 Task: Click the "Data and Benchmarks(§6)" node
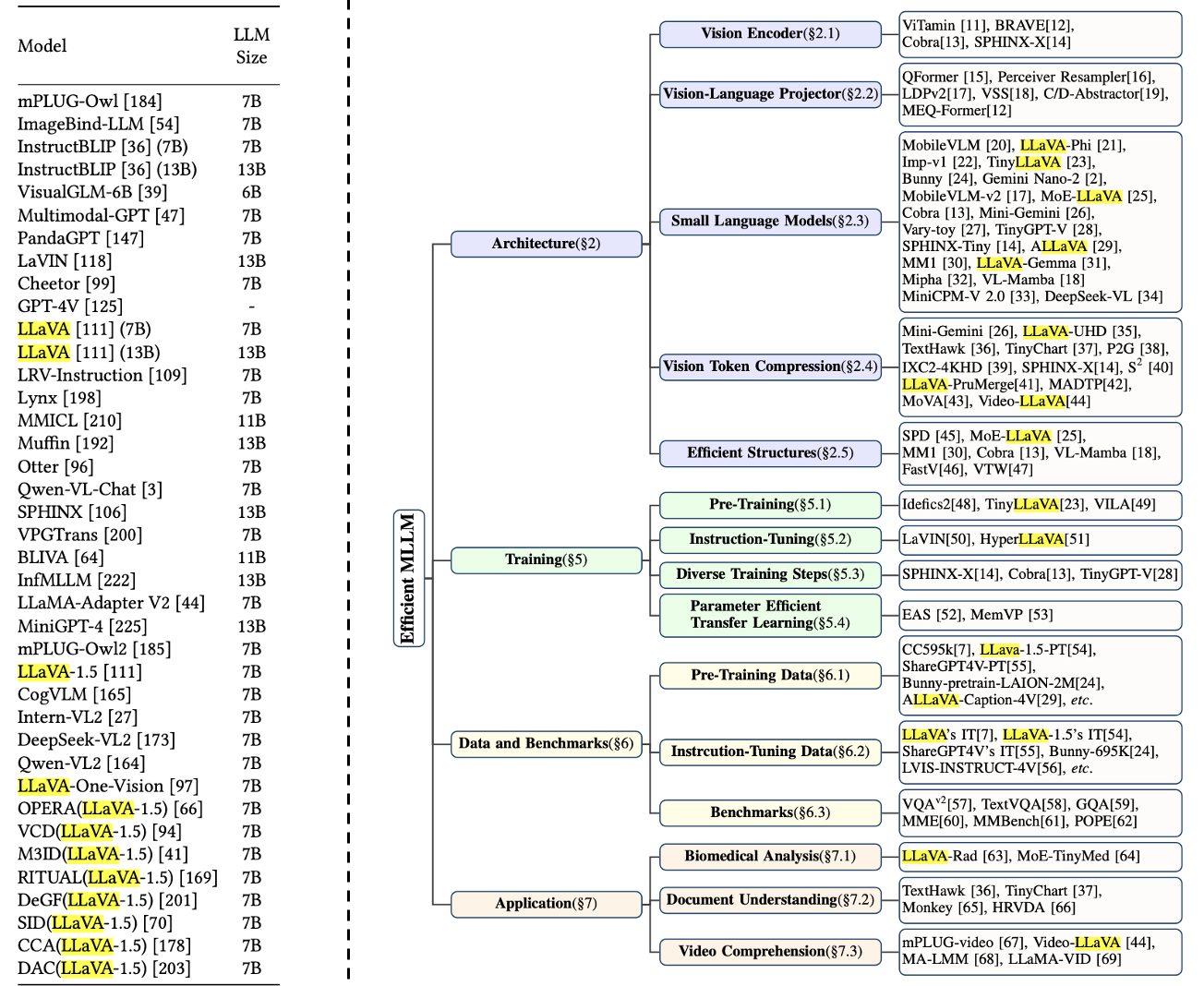(x=546, y=744)
